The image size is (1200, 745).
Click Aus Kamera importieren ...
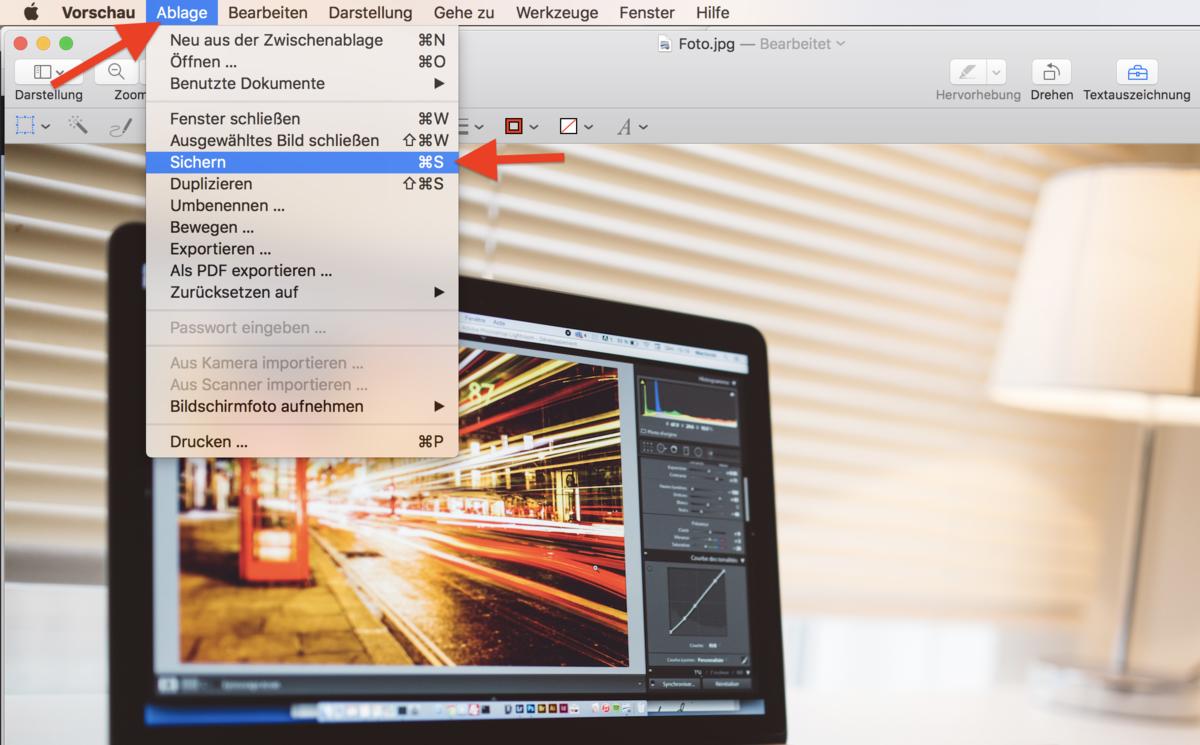[302, 363]
